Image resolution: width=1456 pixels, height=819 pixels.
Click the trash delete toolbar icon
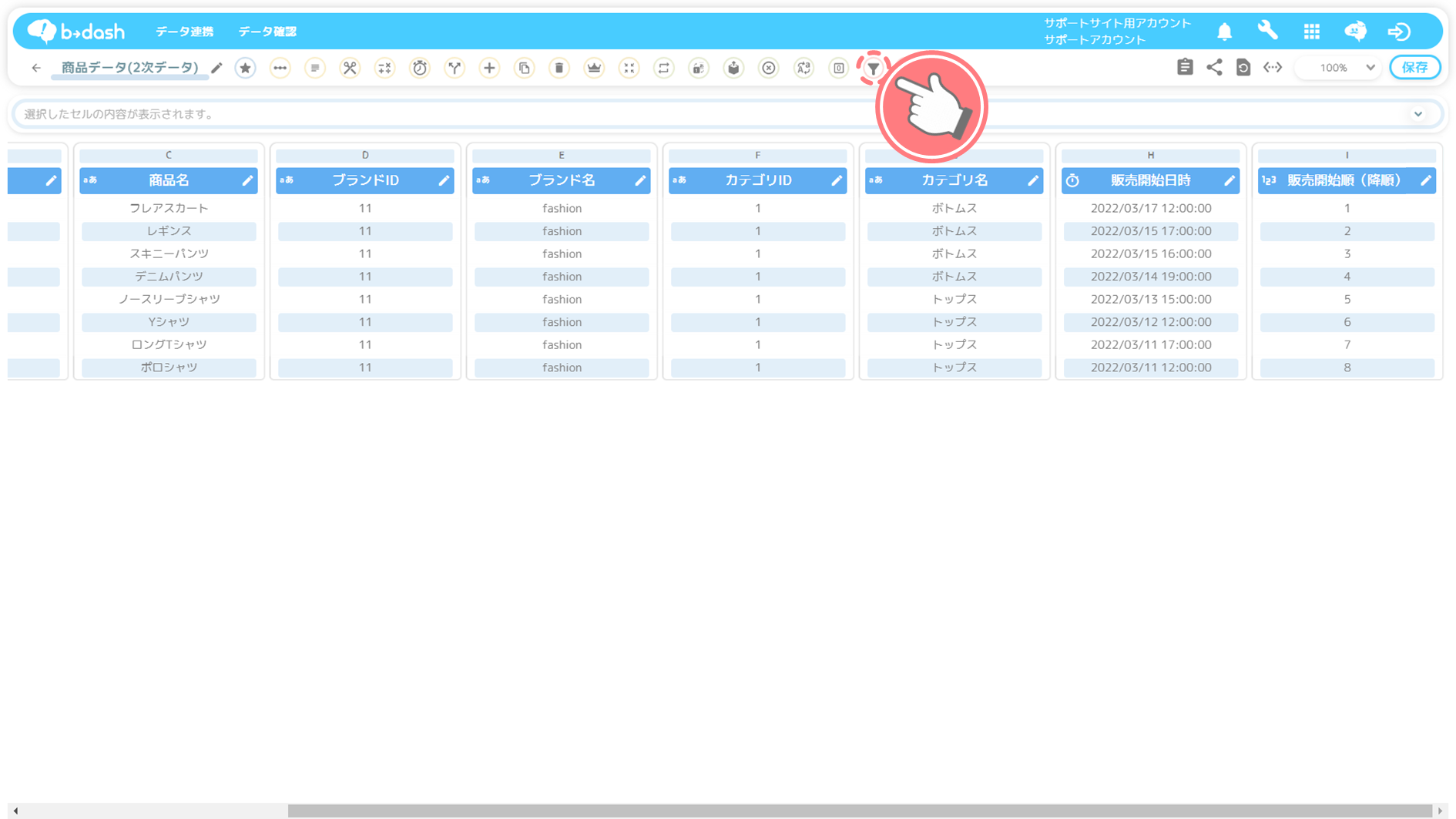point(559,68)
